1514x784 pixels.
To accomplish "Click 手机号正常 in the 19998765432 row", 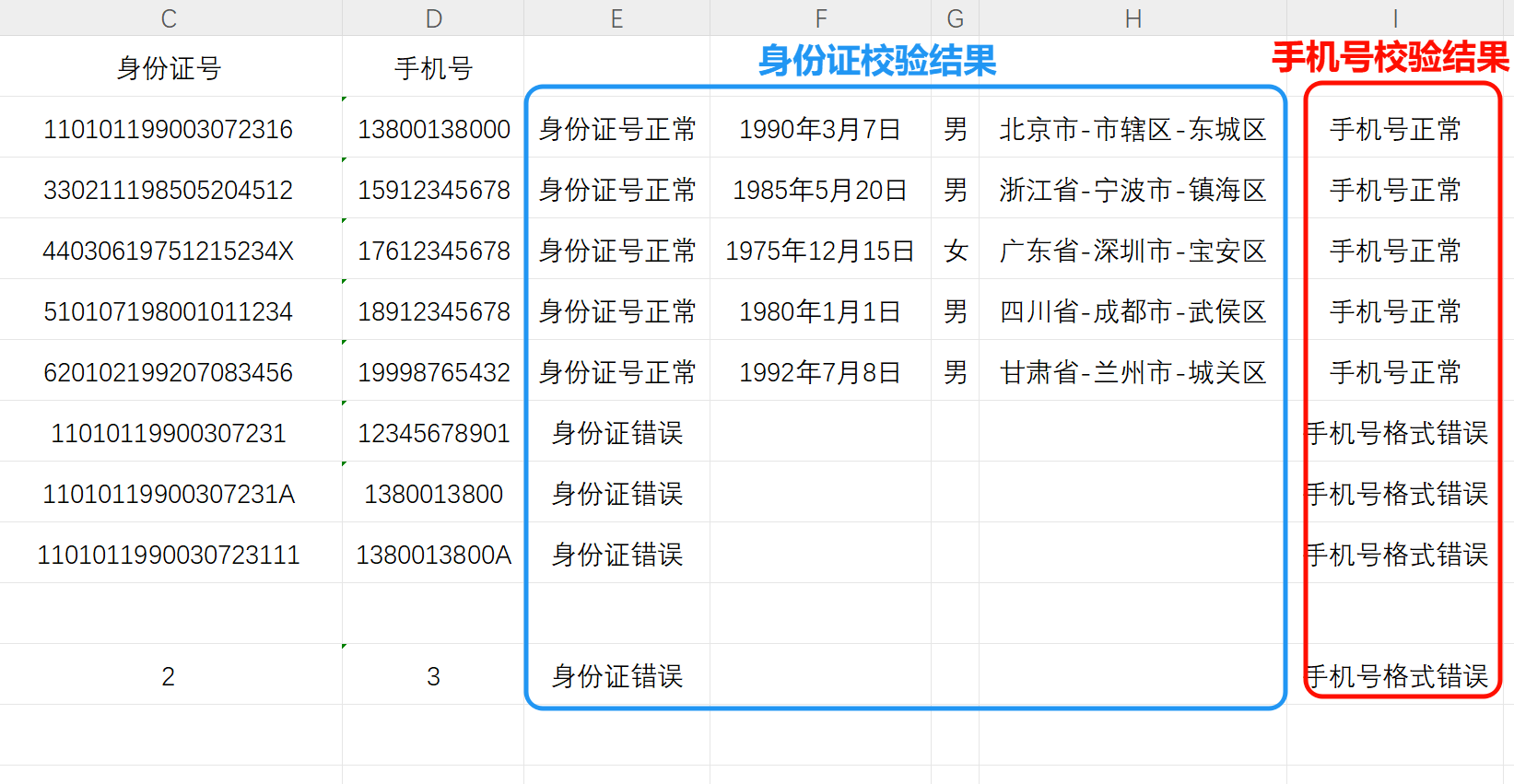I will coord(1395,371).
